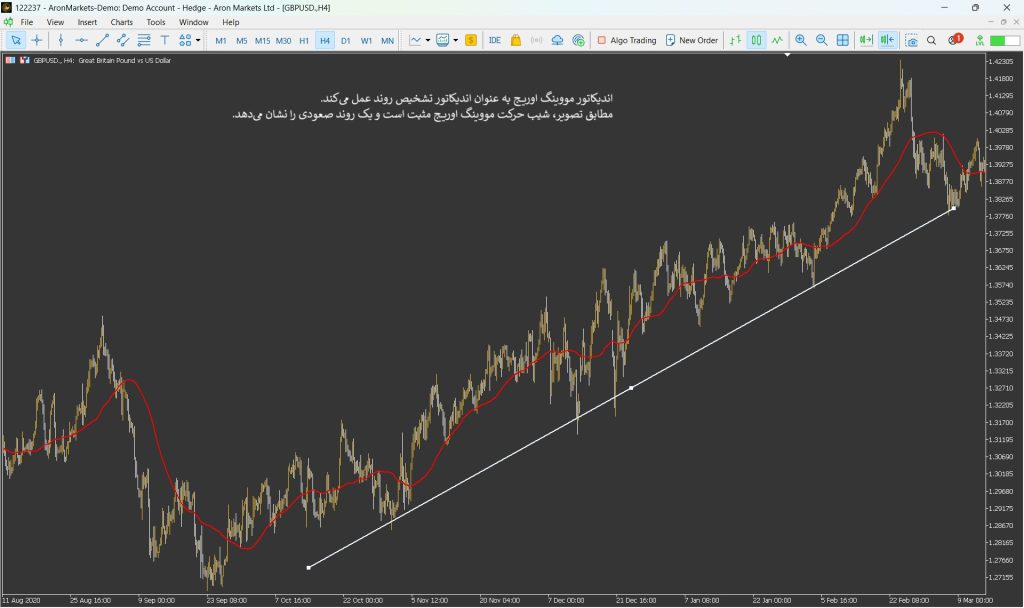Toggle the chart shift option
1024x608 pixels.
887,40
